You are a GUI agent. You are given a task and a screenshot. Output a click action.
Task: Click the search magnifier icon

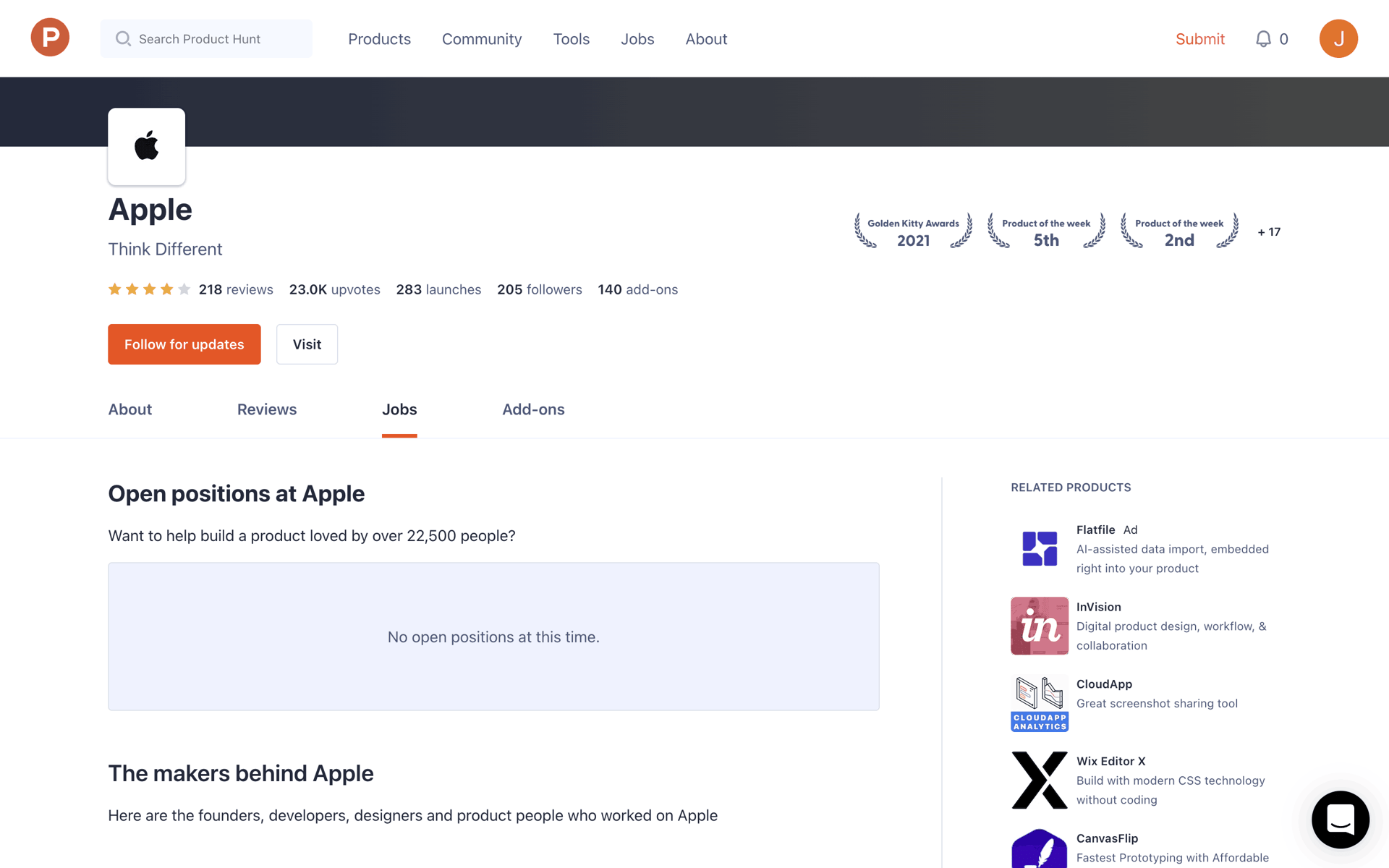(123, 38)
